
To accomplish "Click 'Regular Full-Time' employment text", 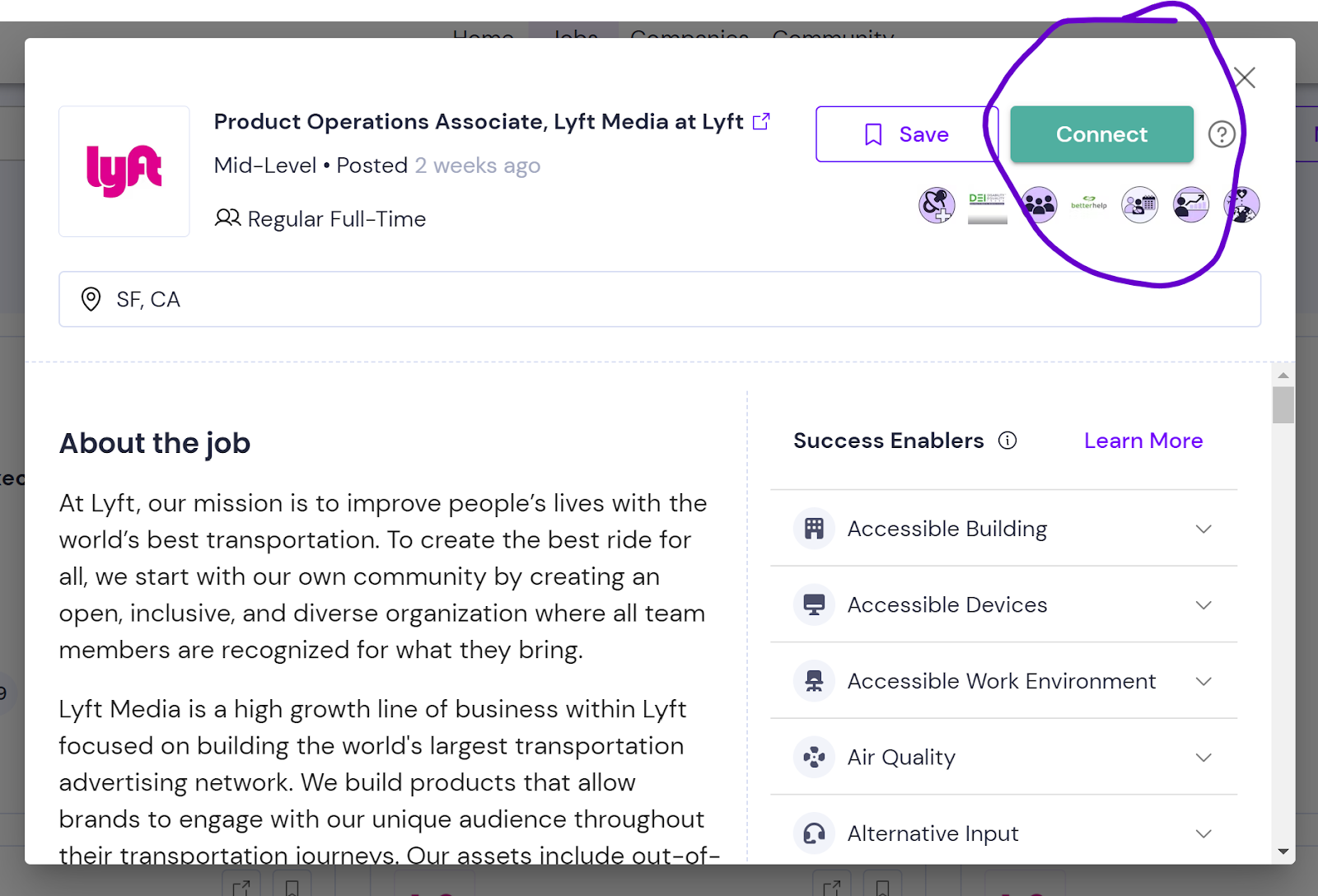I will click(336, 219).
